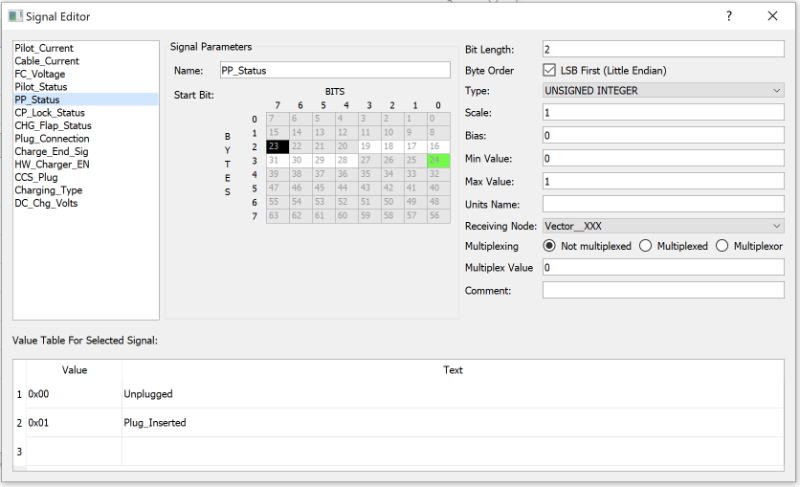Choose the Multiplexor radio option

tap(723, 245)
